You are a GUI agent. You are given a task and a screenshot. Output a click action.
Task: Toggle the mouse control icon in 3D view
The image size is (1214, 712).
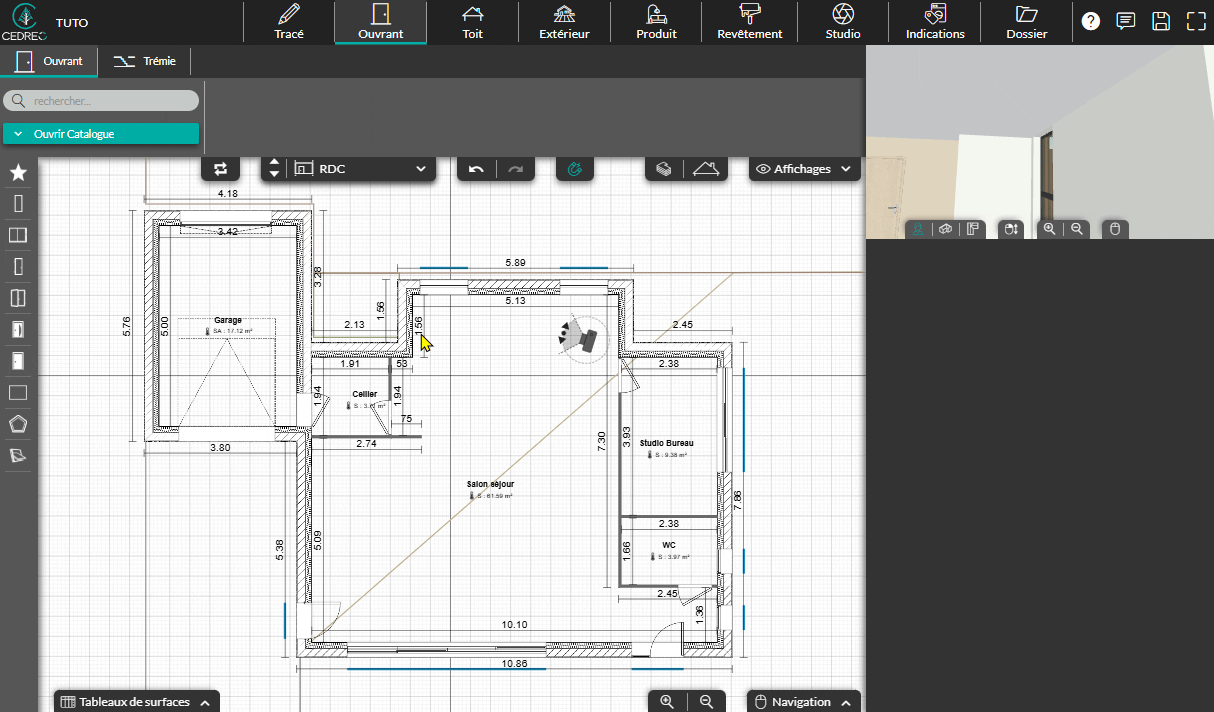coord(1116,229)
